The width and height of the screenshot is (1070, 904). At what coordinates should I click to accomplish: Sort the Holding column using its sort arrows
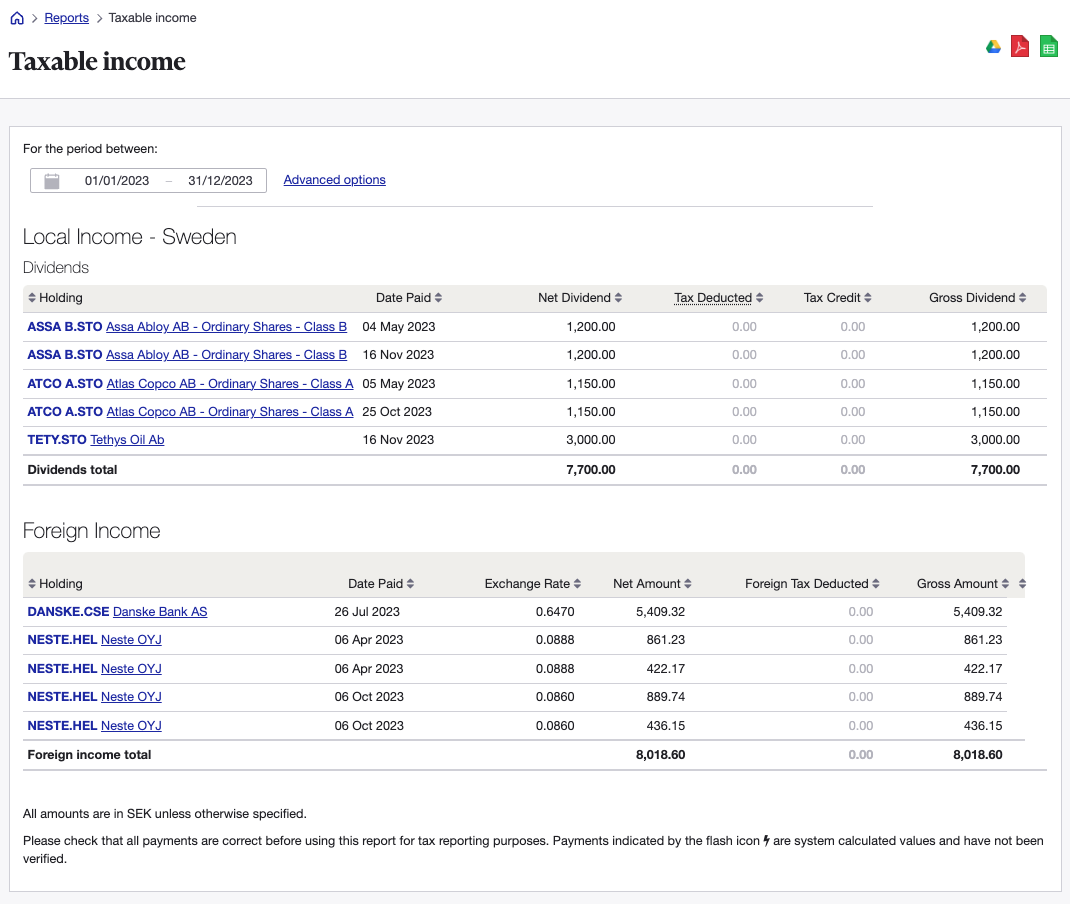31,297
